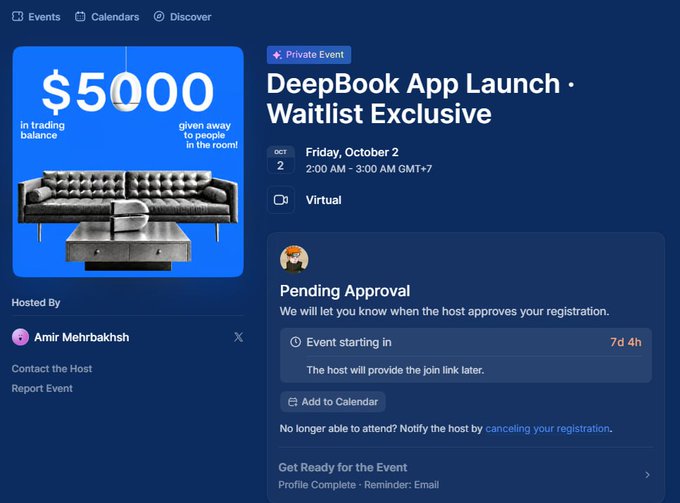Open the Discover tab

tap(183, 17)
